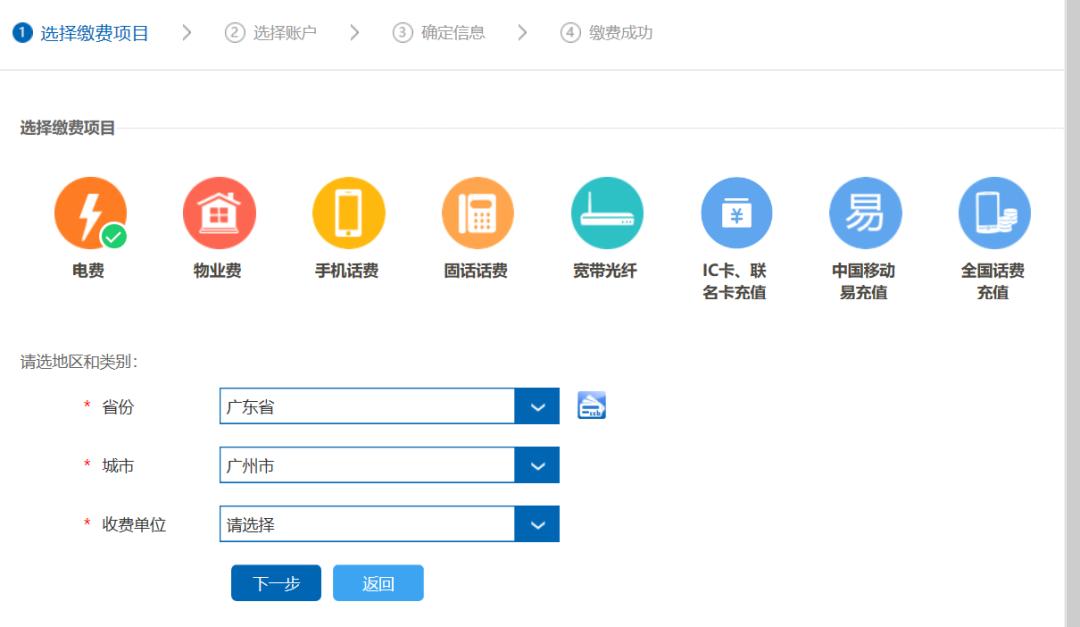Expand the 城市 city dropdown
Viewport: 1080px width, 627px height.
[538, 464]
